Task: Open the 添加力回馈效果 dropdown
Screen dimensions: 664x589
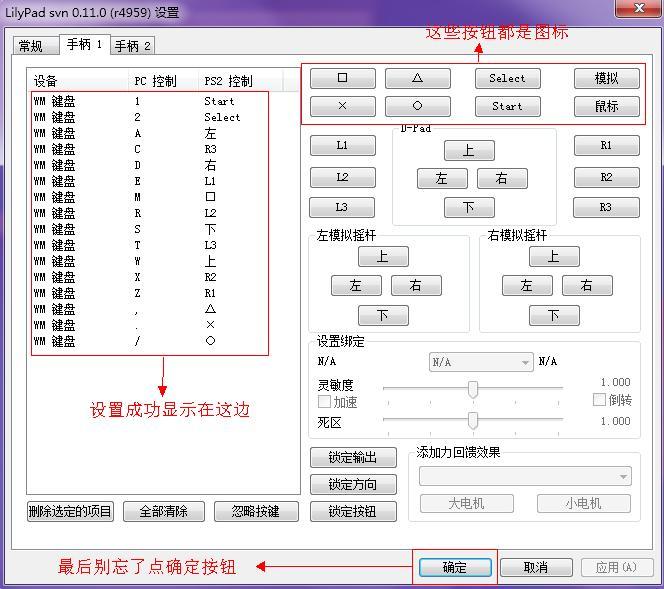Action: pyautogui.click(x=525, y=476)
